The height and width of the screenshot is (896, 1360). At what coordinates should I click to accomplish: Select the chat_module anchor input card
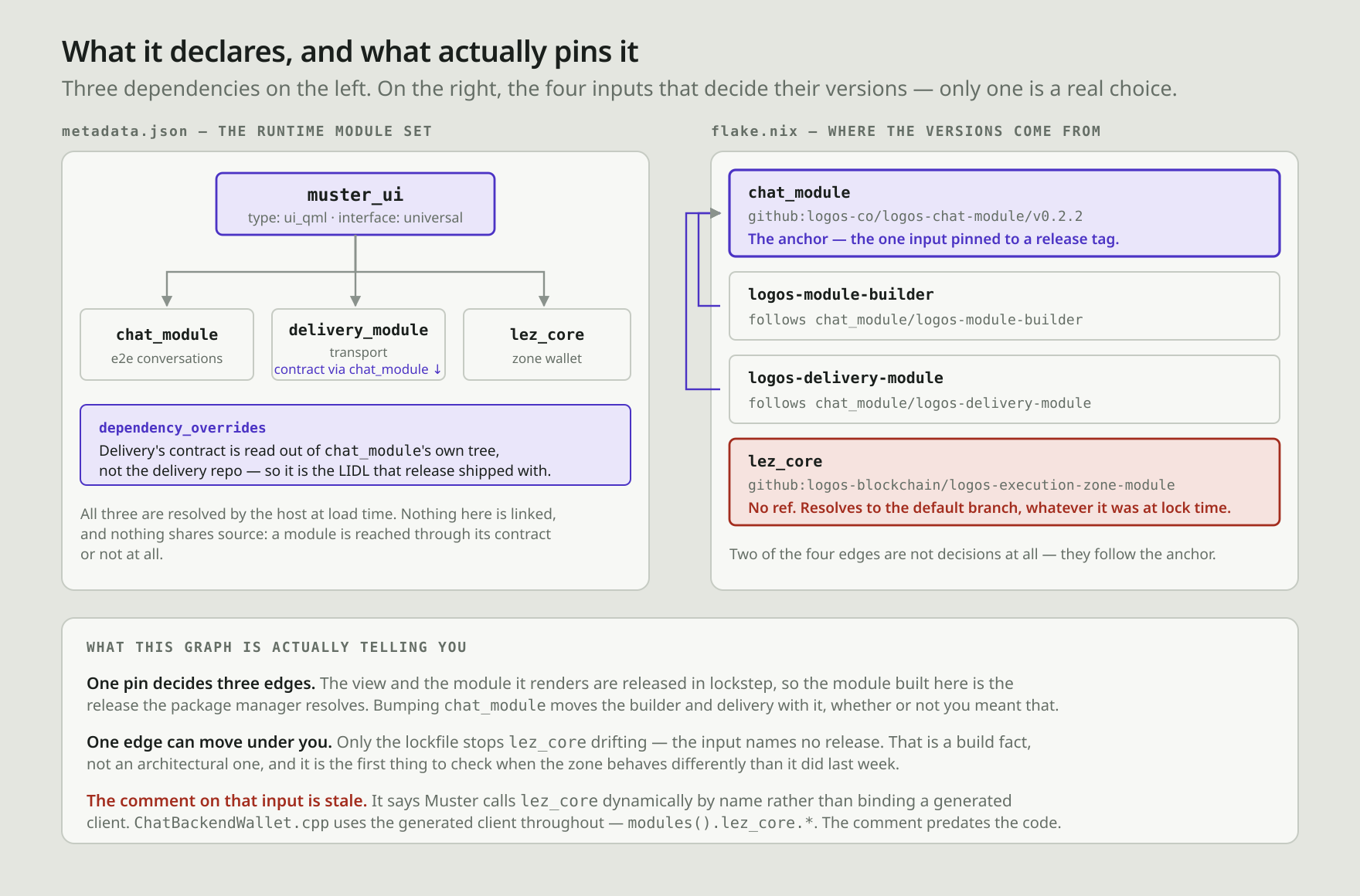1005,213
